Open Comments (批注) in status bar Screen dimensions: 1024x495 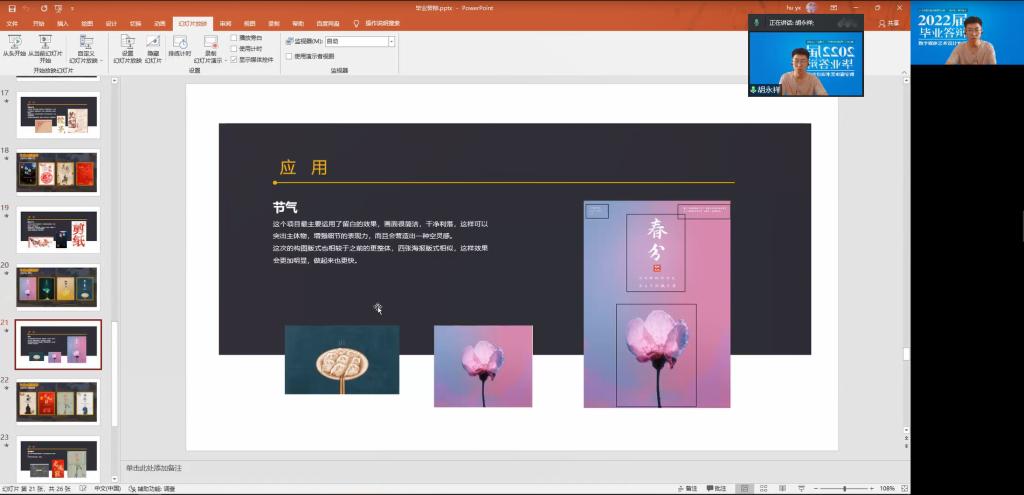[716, 488]
